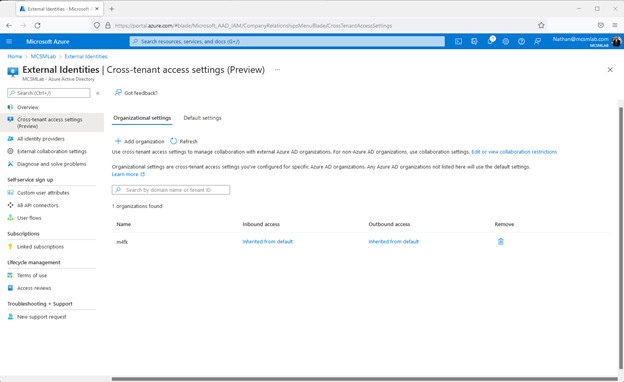
Task: Click the Microsoft Azure logo text
Action: (x=48, y=41)
